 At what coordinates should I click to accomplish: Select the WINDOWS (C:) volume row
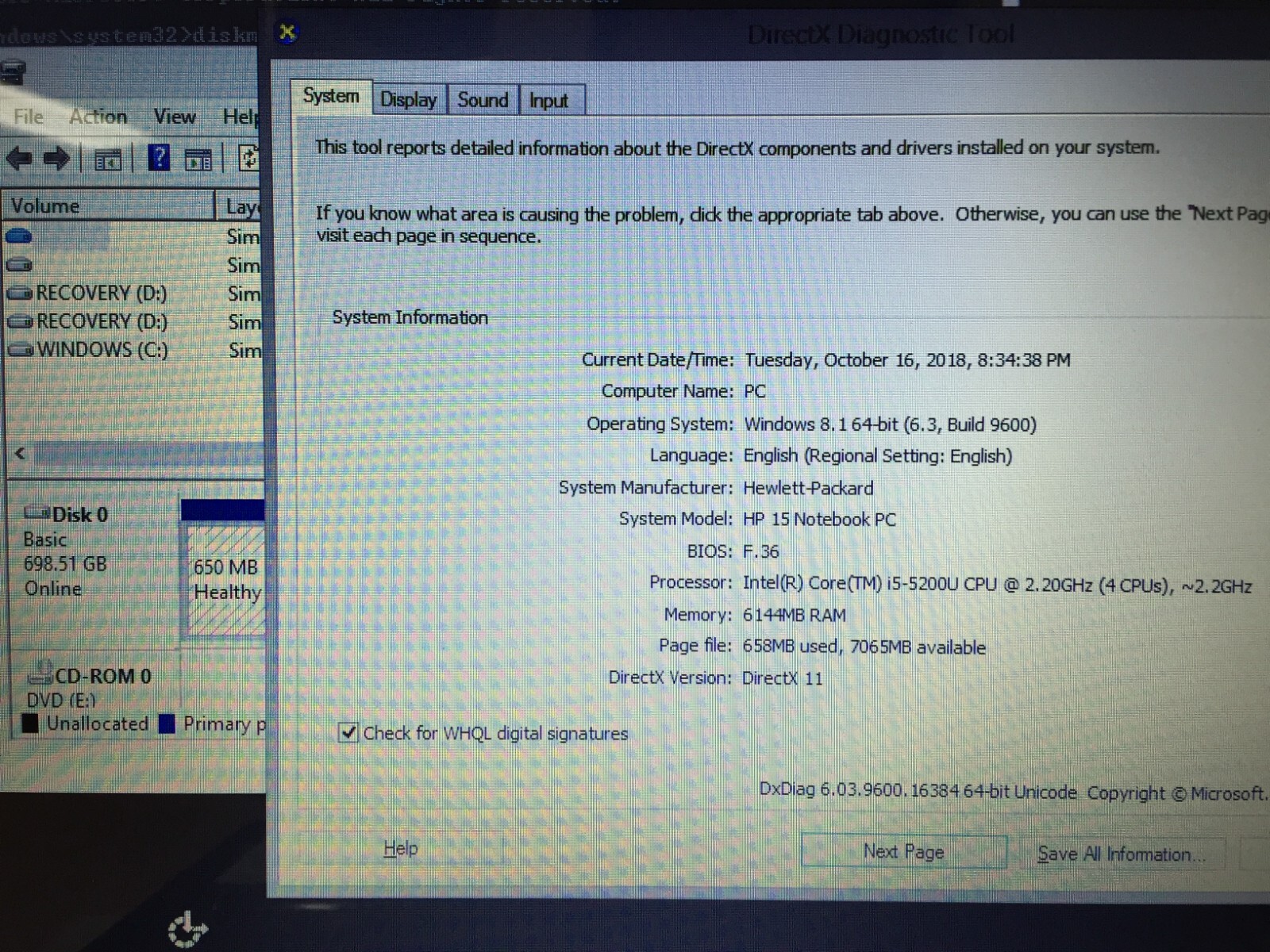click(133, 350)
